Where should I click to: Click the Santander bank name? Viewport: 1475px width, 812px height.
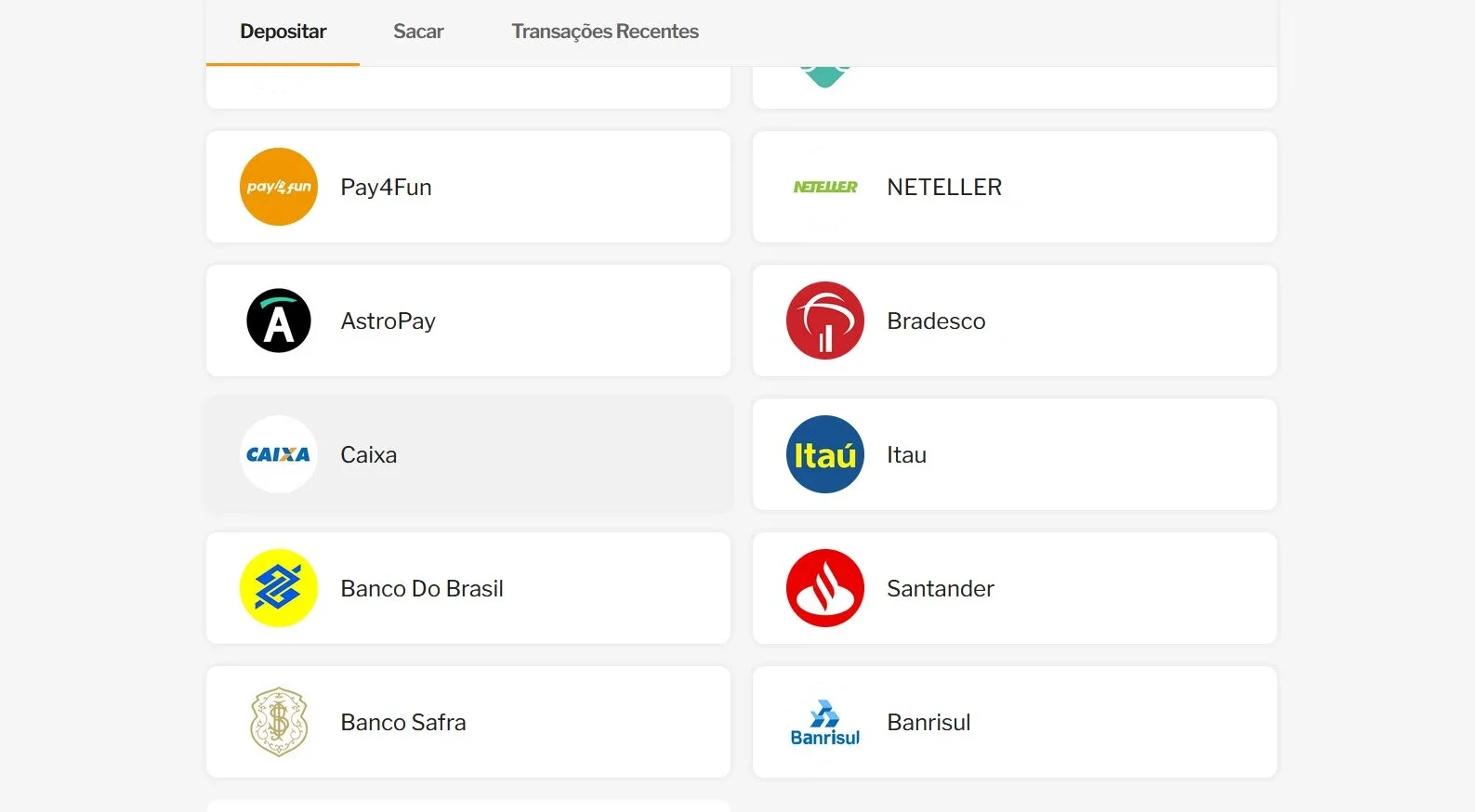[x=941, y=589]
